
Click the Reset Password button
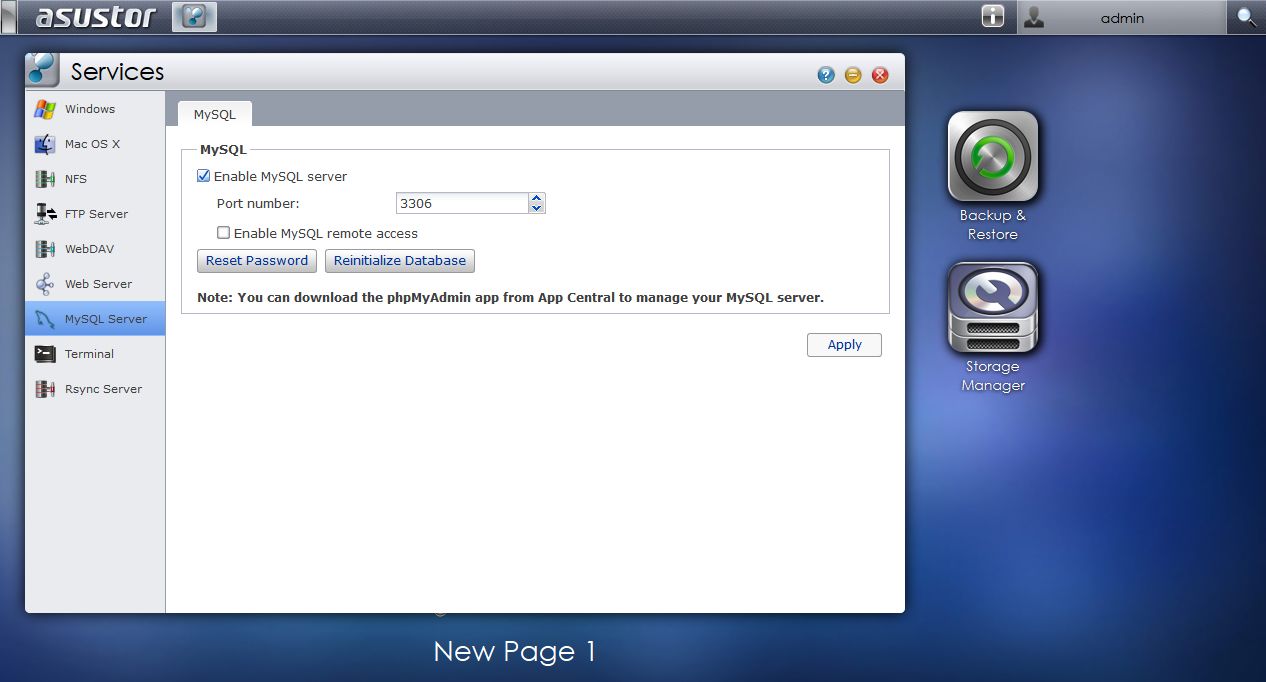tap(257, 261)
